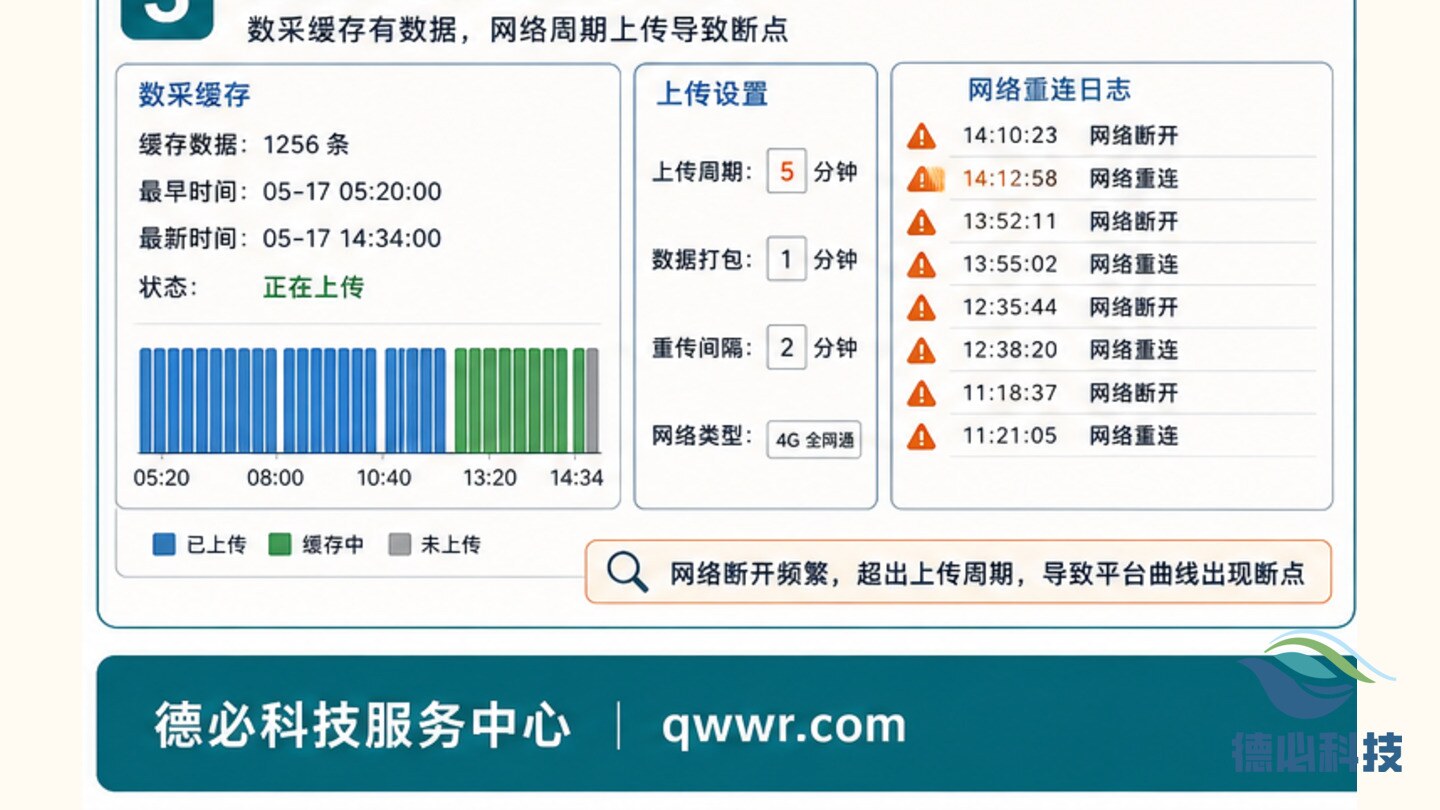Open the 网络类型 box showing 4G 全网通
The width and height of the screenshot is (1440, 810).
814,440
